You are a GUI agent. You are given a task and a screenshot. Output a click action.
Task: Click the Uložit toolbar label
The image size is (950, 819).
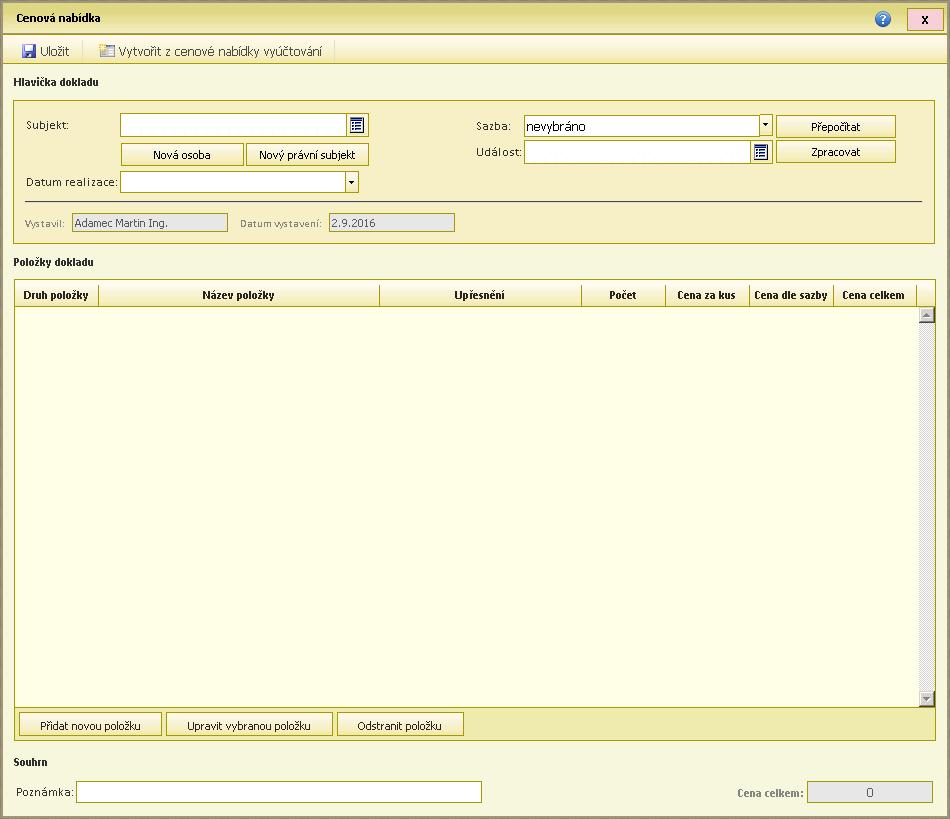pos(55,51)
